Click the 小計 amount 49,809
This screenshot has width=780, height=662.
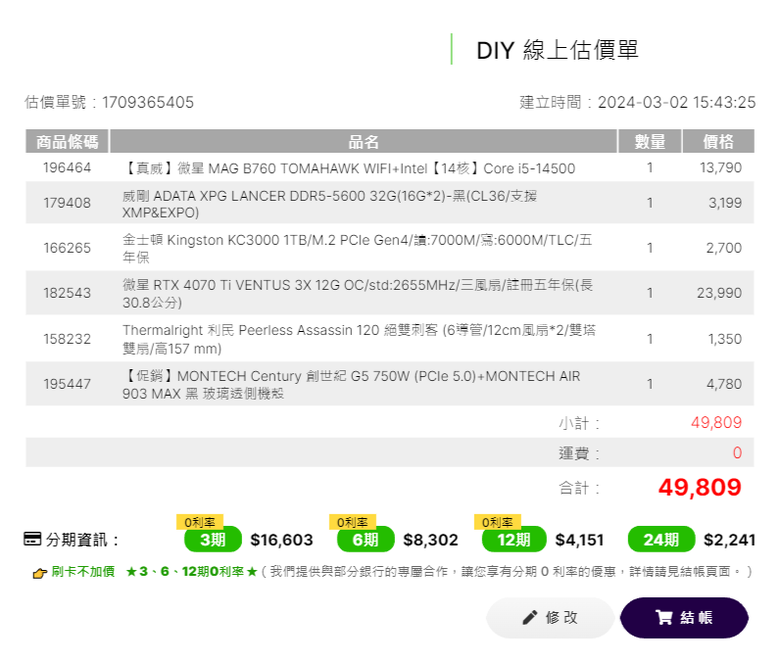tap(716, 423)
